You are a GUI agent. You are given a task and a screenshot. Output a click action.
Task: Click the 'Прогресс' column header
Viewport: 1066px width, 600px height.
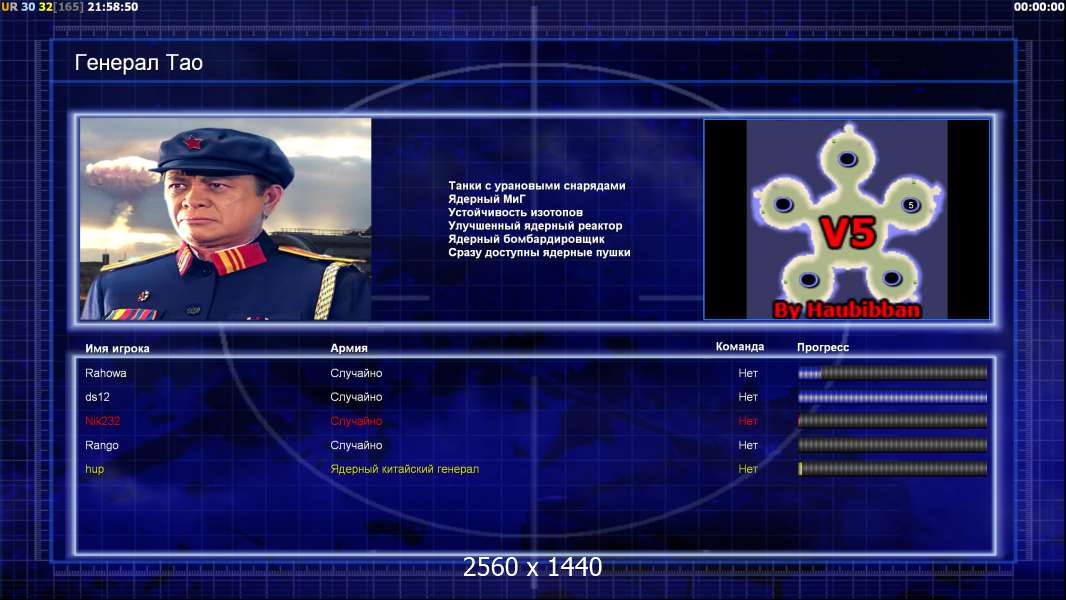823,347
